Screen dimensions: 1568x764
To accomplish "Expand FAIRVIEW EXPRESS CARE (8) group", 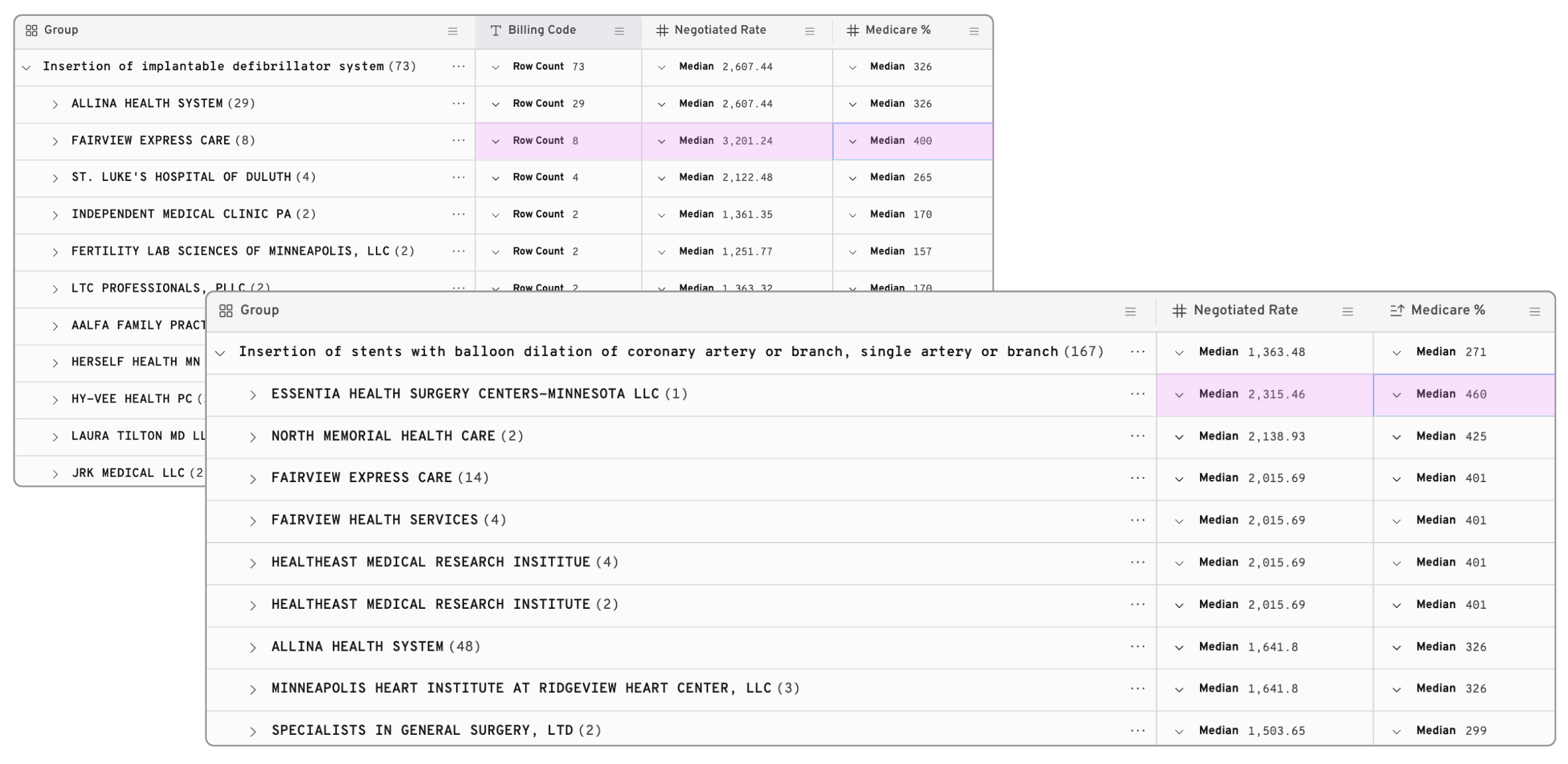I will (55, 141).
